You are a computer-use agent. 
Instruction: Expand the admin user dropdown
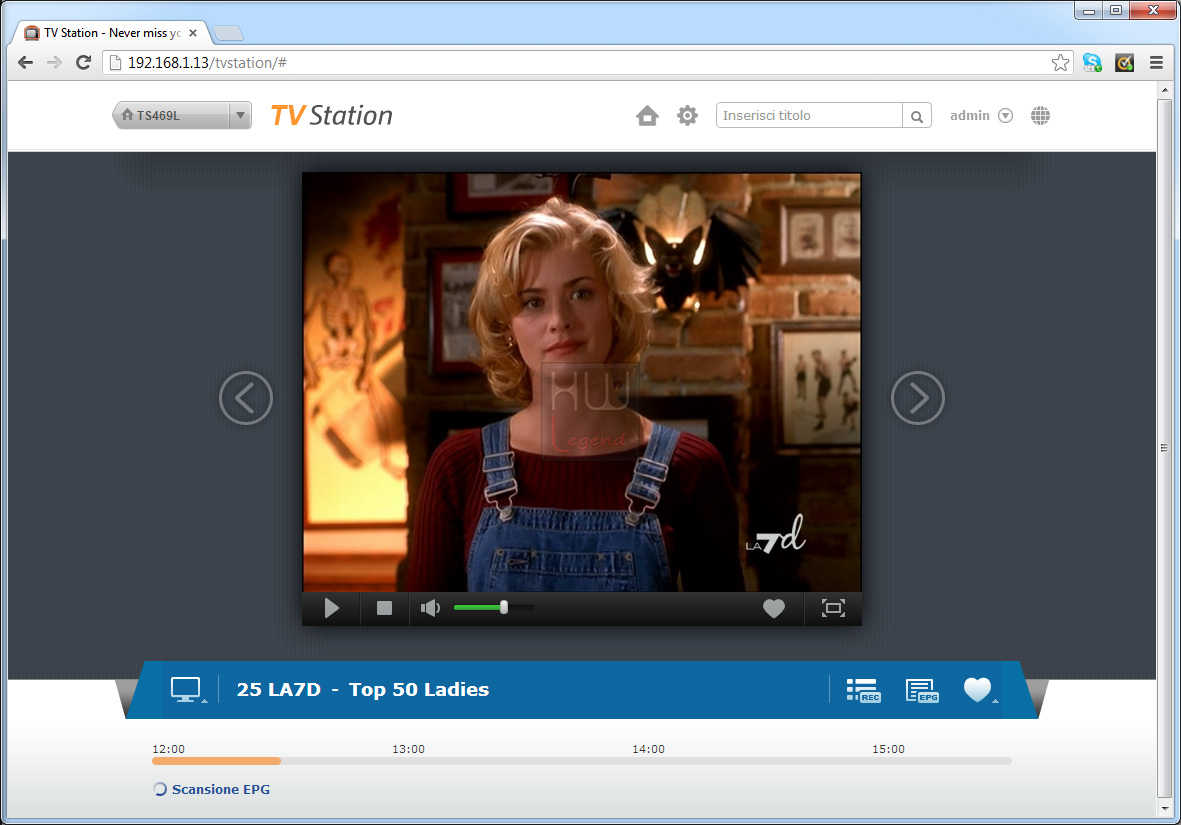coord(1005,115)
